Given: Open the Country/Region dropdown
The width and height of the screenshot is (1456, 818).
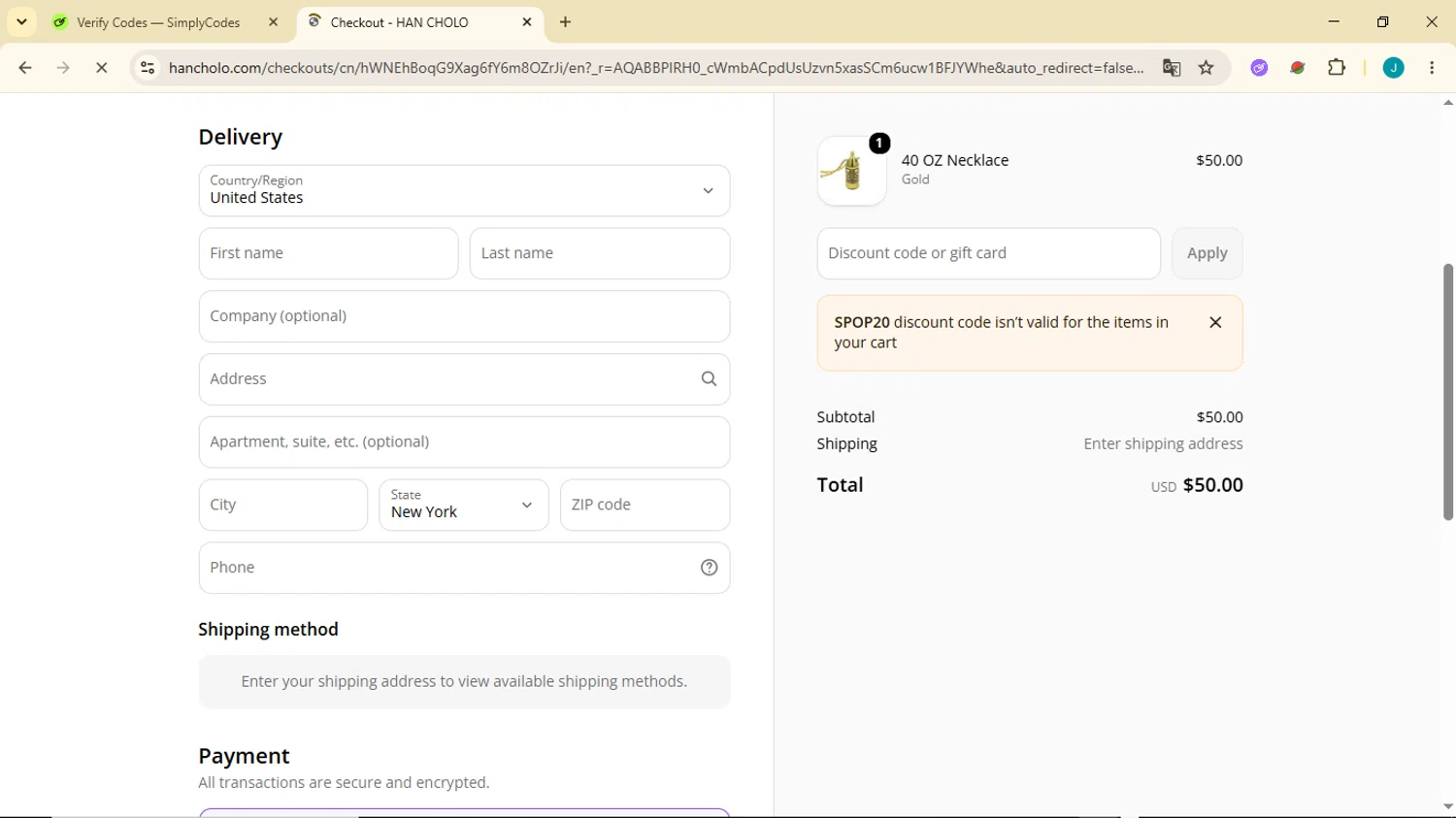Looking at the screenshot, I should point(464,191).
